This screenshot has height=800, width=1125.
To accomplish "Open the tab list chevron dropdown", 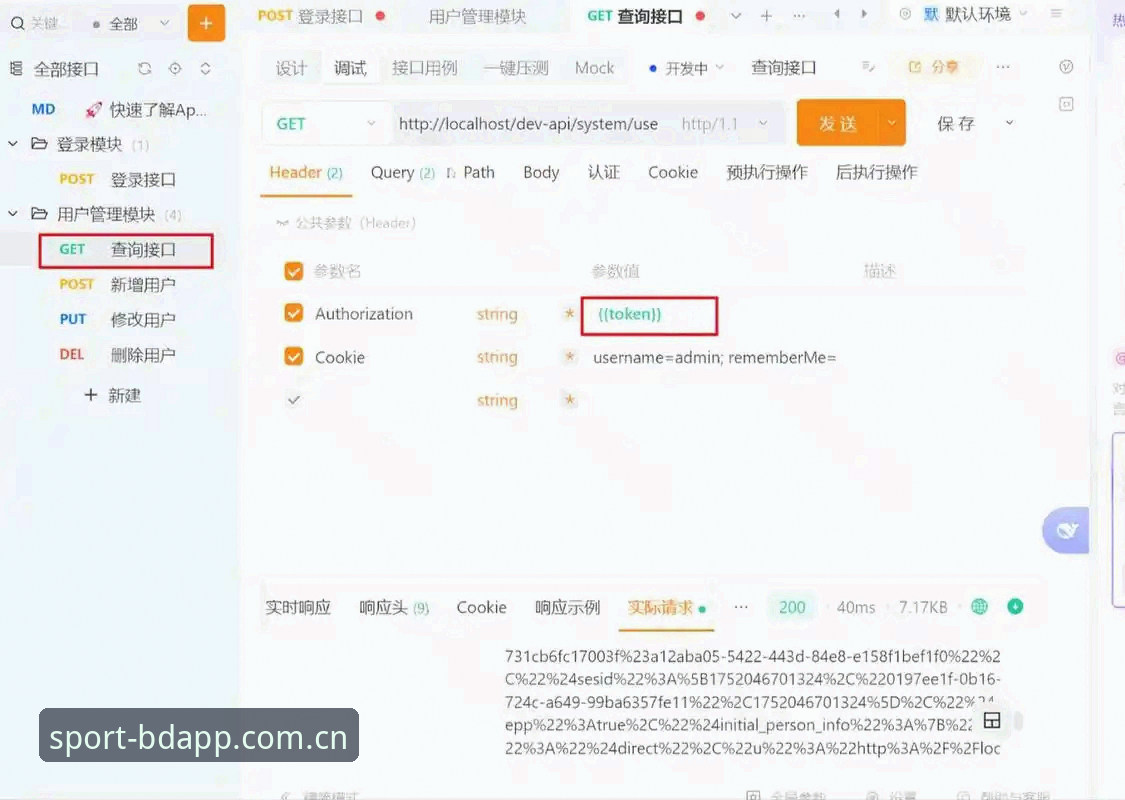I will click(735, 16).
